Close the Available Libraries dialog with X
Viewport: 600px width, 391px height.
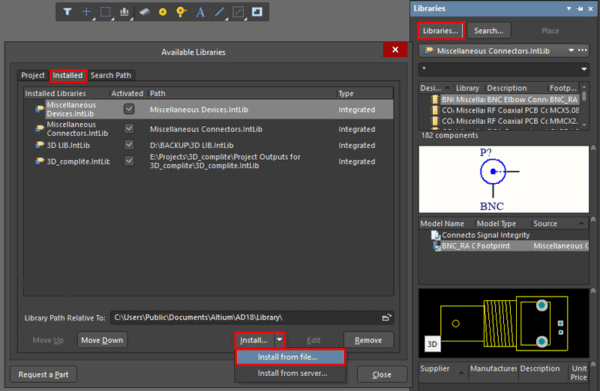(x=395, y=50)
